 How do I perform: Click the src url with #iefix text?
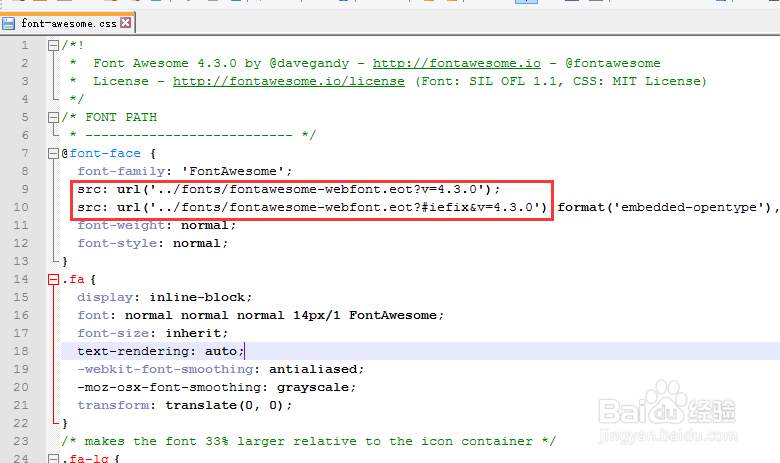pos(312,207)
